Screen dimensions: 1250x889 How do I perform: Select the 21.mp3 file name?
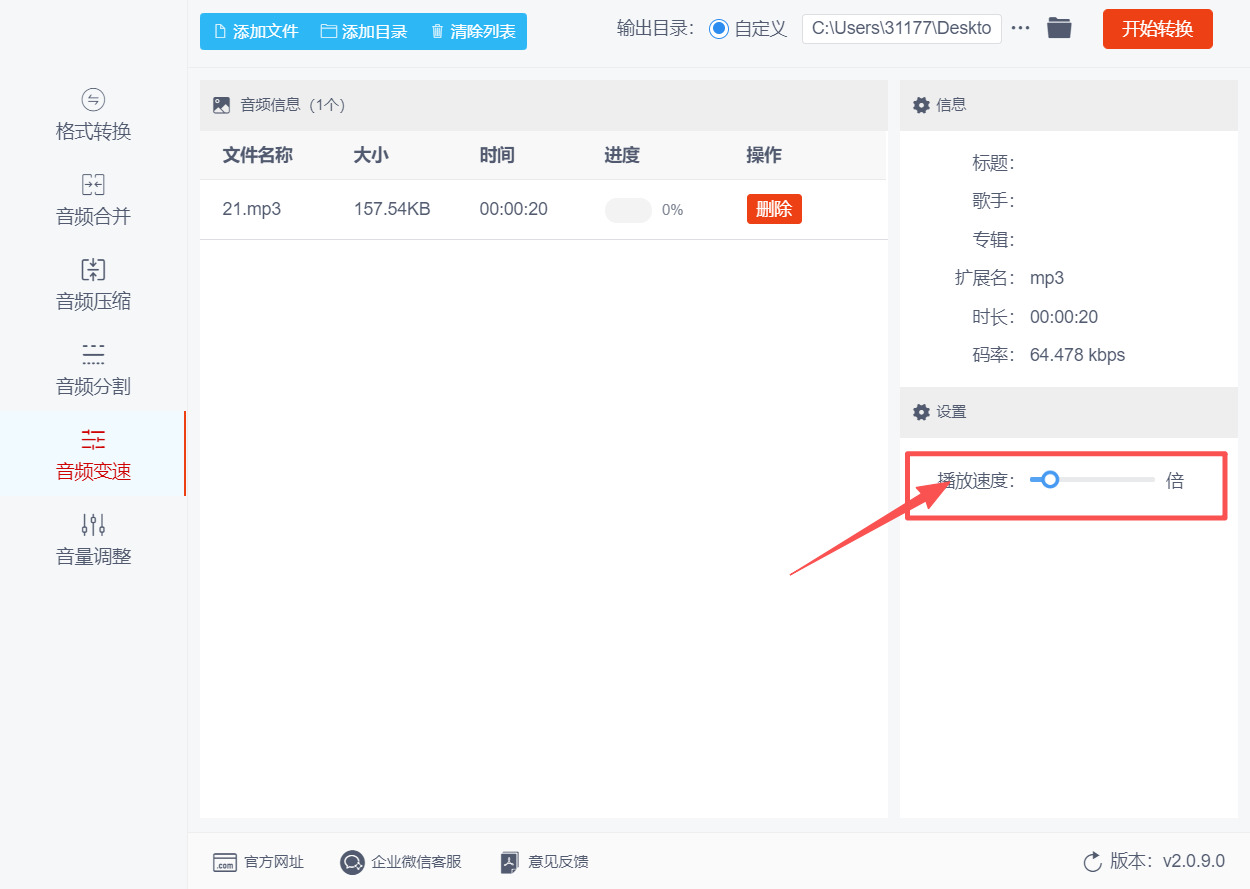click(x=252, y=209)
